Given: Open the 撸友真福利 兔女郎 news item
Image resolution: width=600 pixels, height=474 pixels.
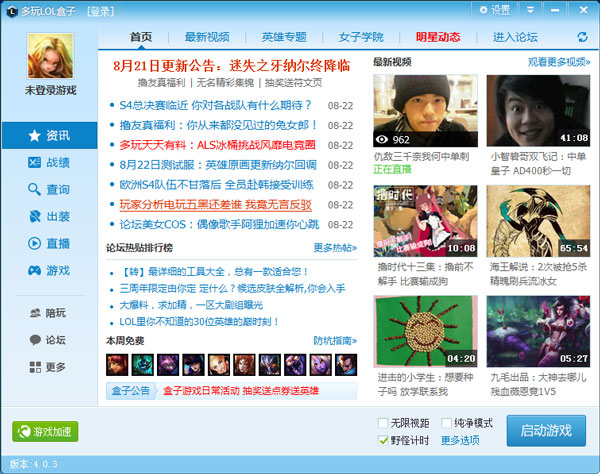Looking at the screenshot, I should pos(218,125).
